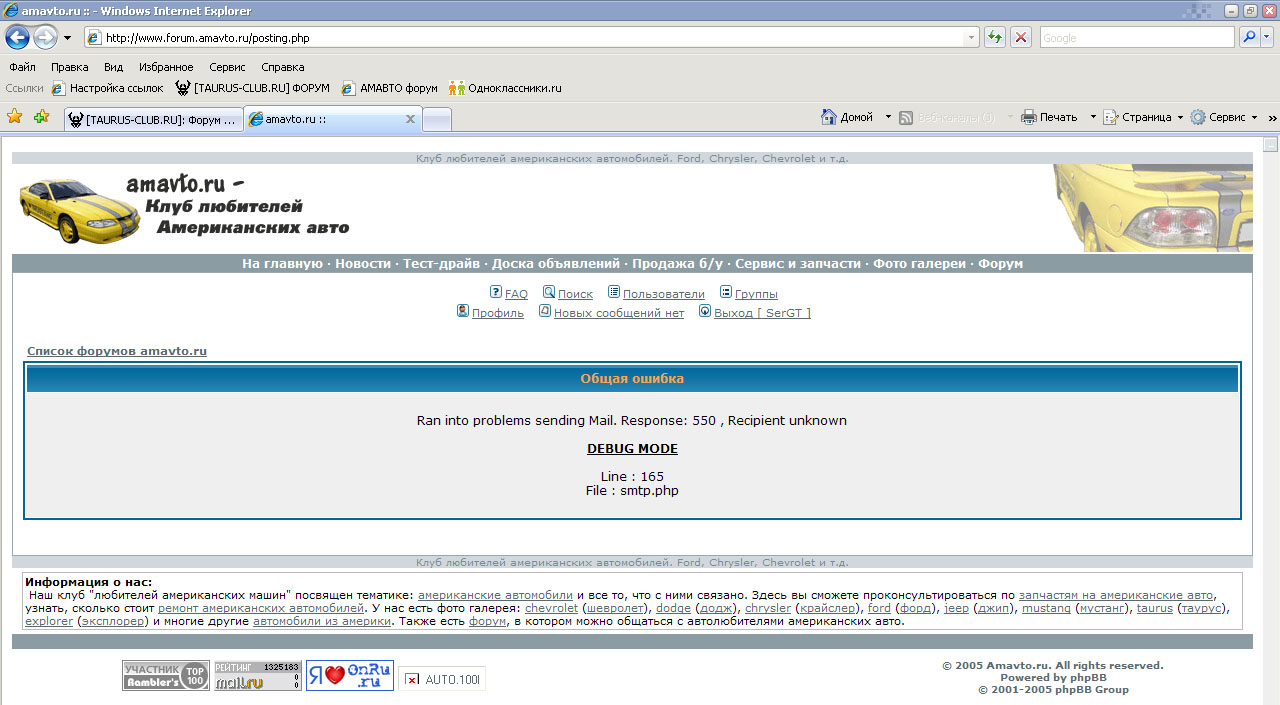1280x705 pixels.
Task: Open the Список форумов amavto.ru link
Action: [117, 351]
